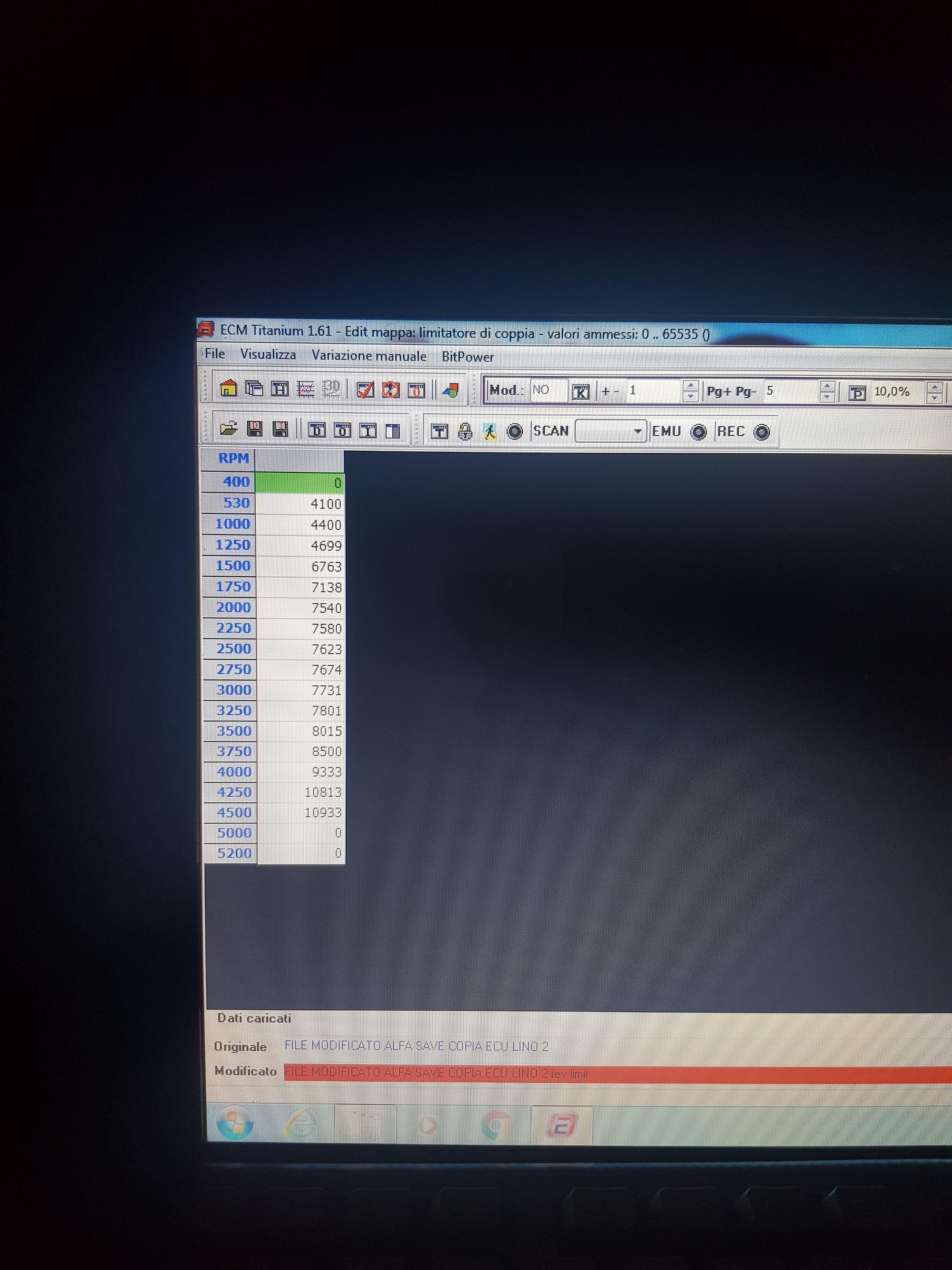This screenshot has width=952, height=1270.
Task: Click the H window toolbar icon
Action: [x=279, y=389]
